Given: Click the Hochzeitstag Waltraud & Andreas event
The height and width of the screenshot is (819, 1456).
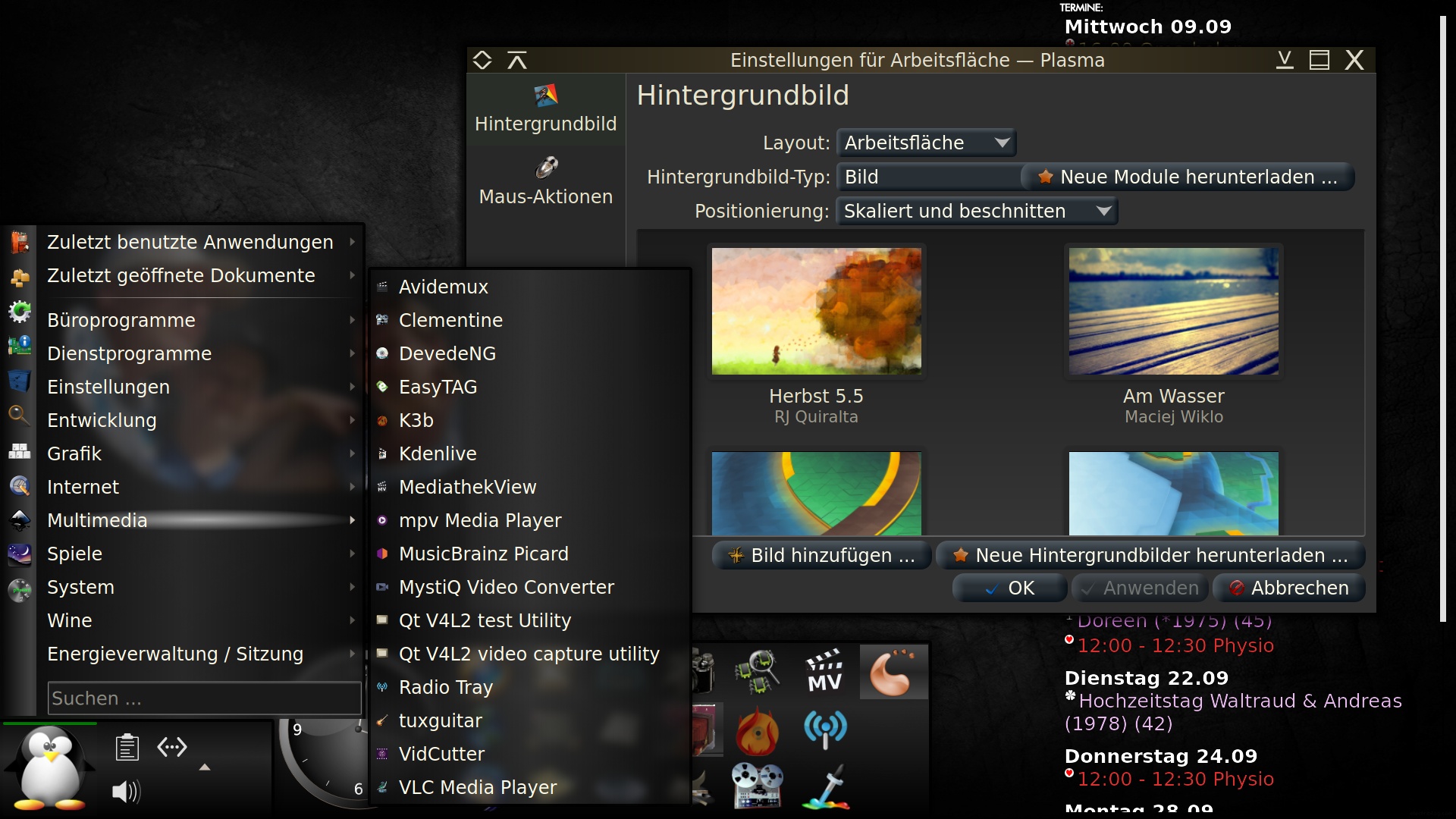Looking at the screenshot, I should [x=1233, y=712].
